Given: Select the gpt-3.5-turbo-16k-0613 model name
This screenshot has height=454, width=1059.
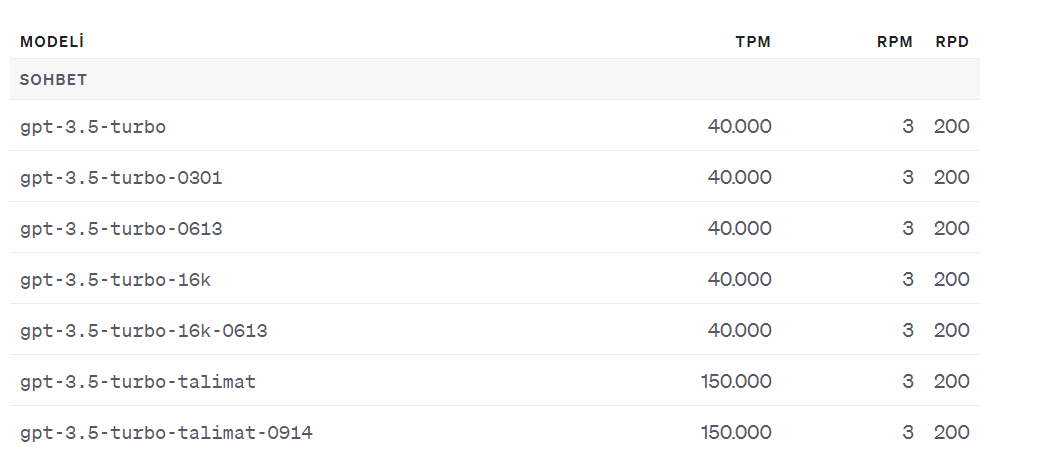Looking at the screenshot, I should (144, 331).
